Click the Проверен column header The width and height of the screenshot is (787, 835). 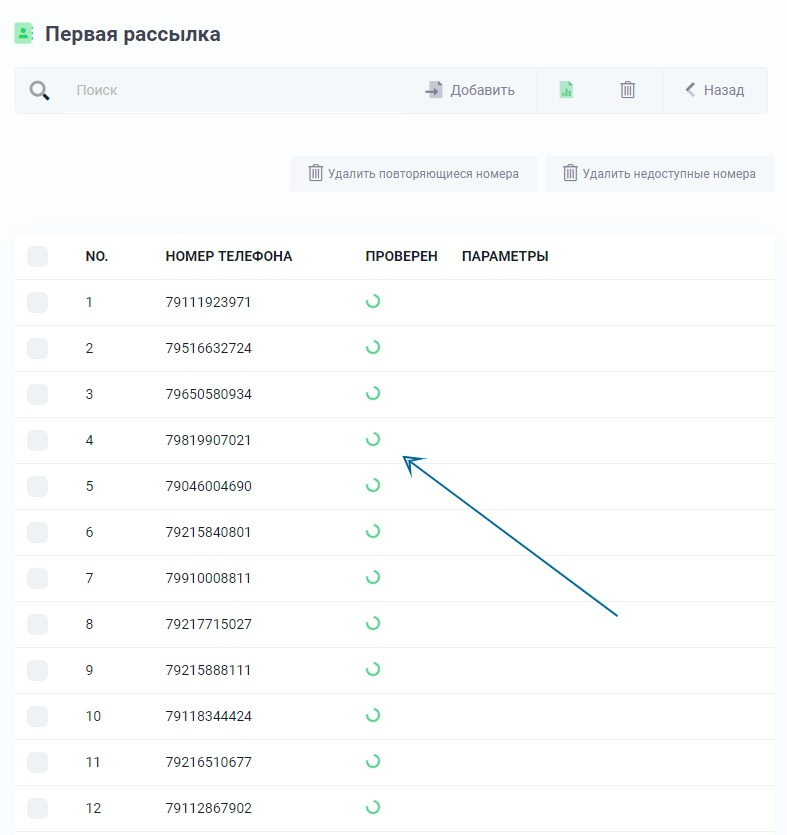pyautogui.click(x=401, y=256)
